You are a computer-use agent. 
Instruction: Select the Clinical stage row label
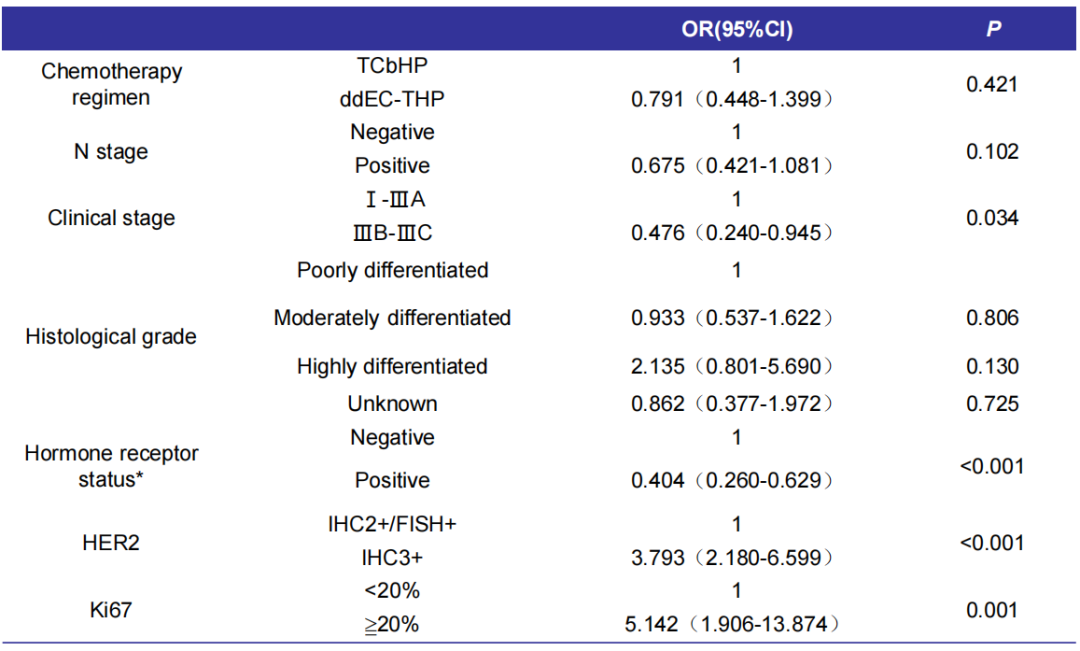pyautogui.click(x=111, y=218)
